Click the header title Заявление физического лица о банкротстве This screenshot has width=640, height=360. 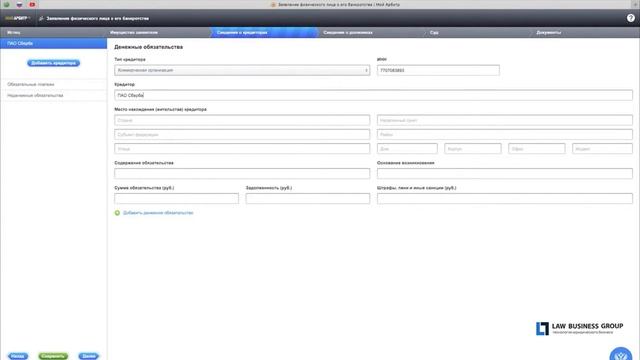coord(98,18)
